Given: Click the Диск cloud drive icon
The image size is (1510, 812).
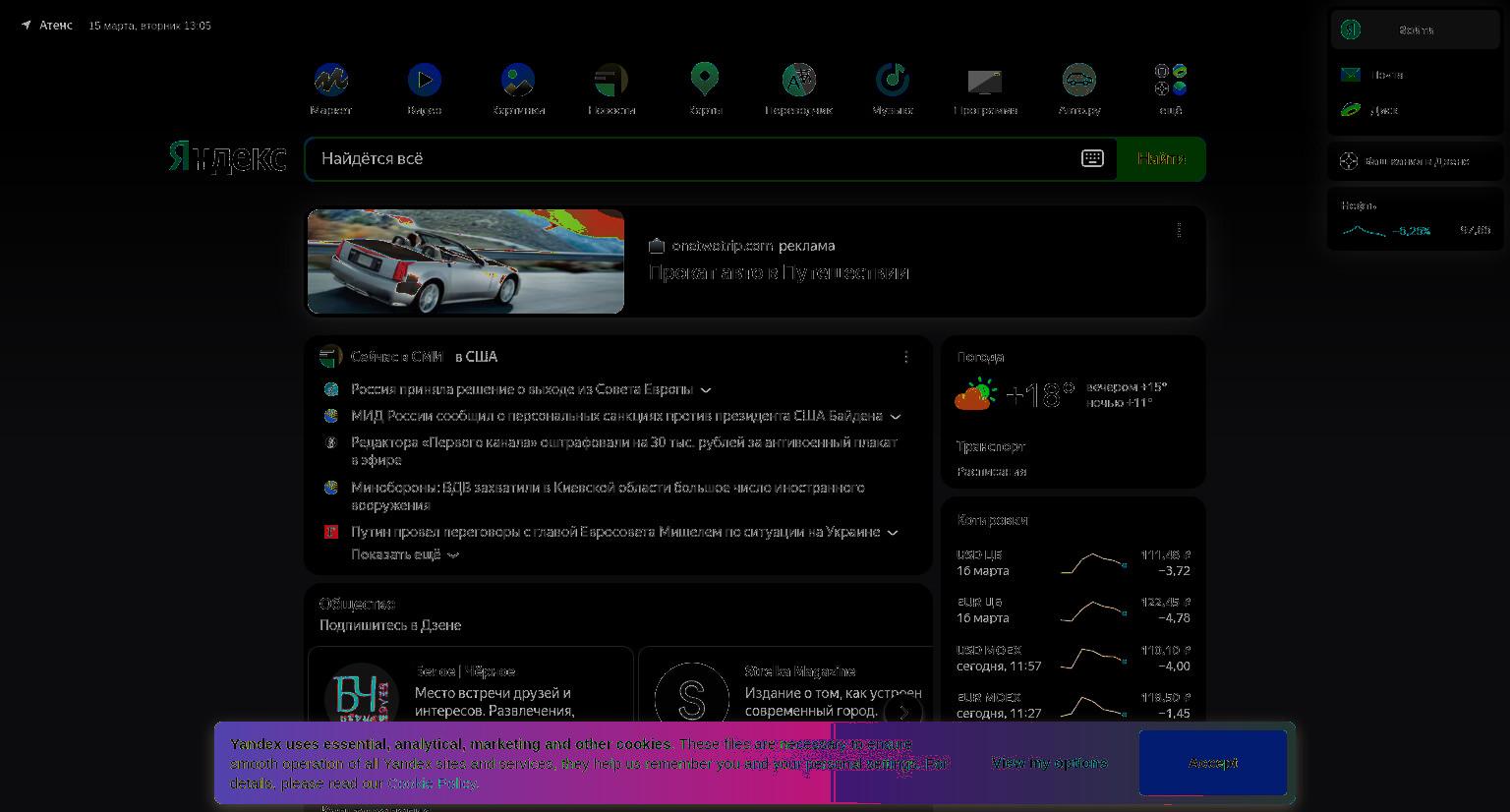Looking at the screenshot, I should (x=1351, y=110).
